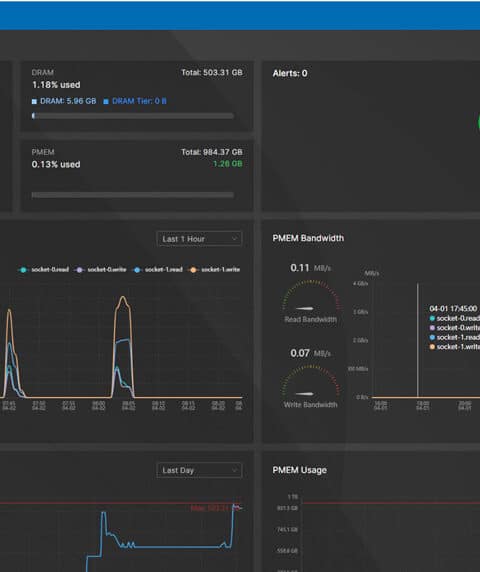Click the DRAM usage progress bar
This screenshot has height=572, width=480.
click(133, 116)
